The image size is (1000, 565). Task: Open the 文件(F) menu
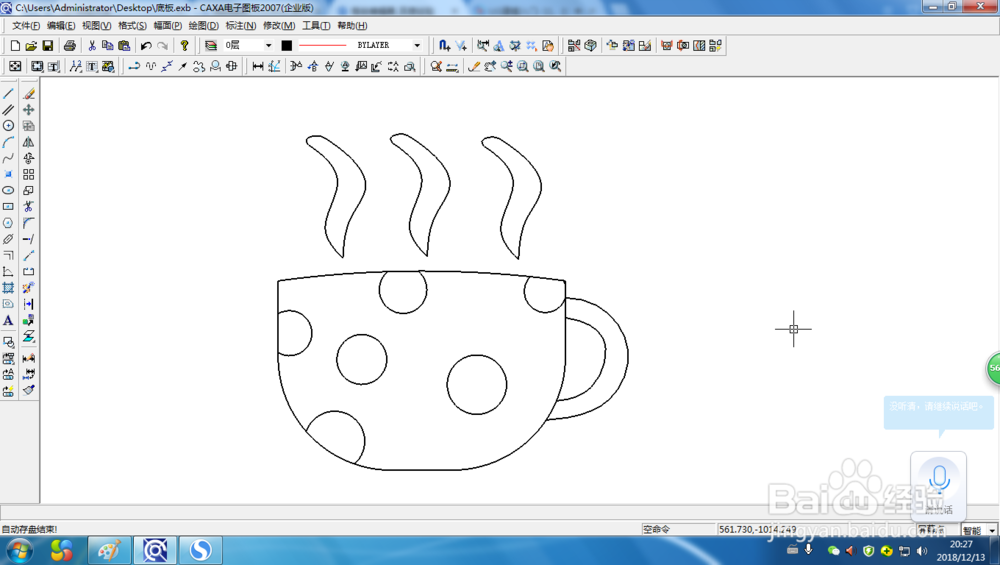26,26
